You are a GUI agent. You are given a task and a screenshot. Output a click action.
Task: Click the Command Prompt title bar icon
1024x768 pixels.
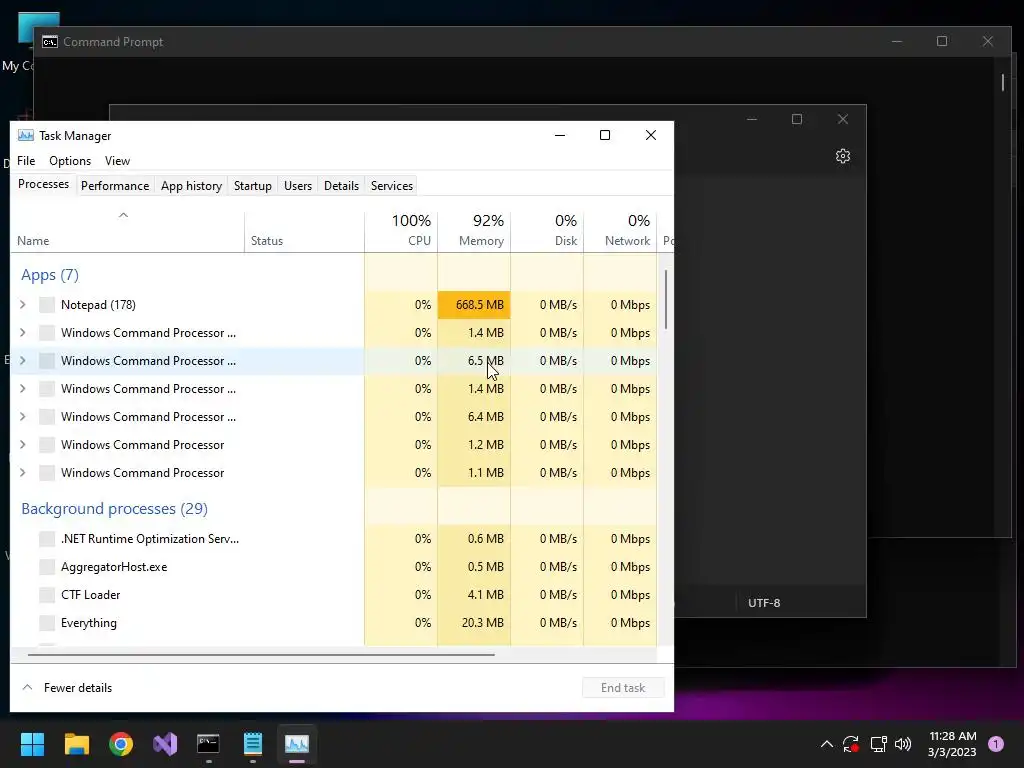click(50, 42)
